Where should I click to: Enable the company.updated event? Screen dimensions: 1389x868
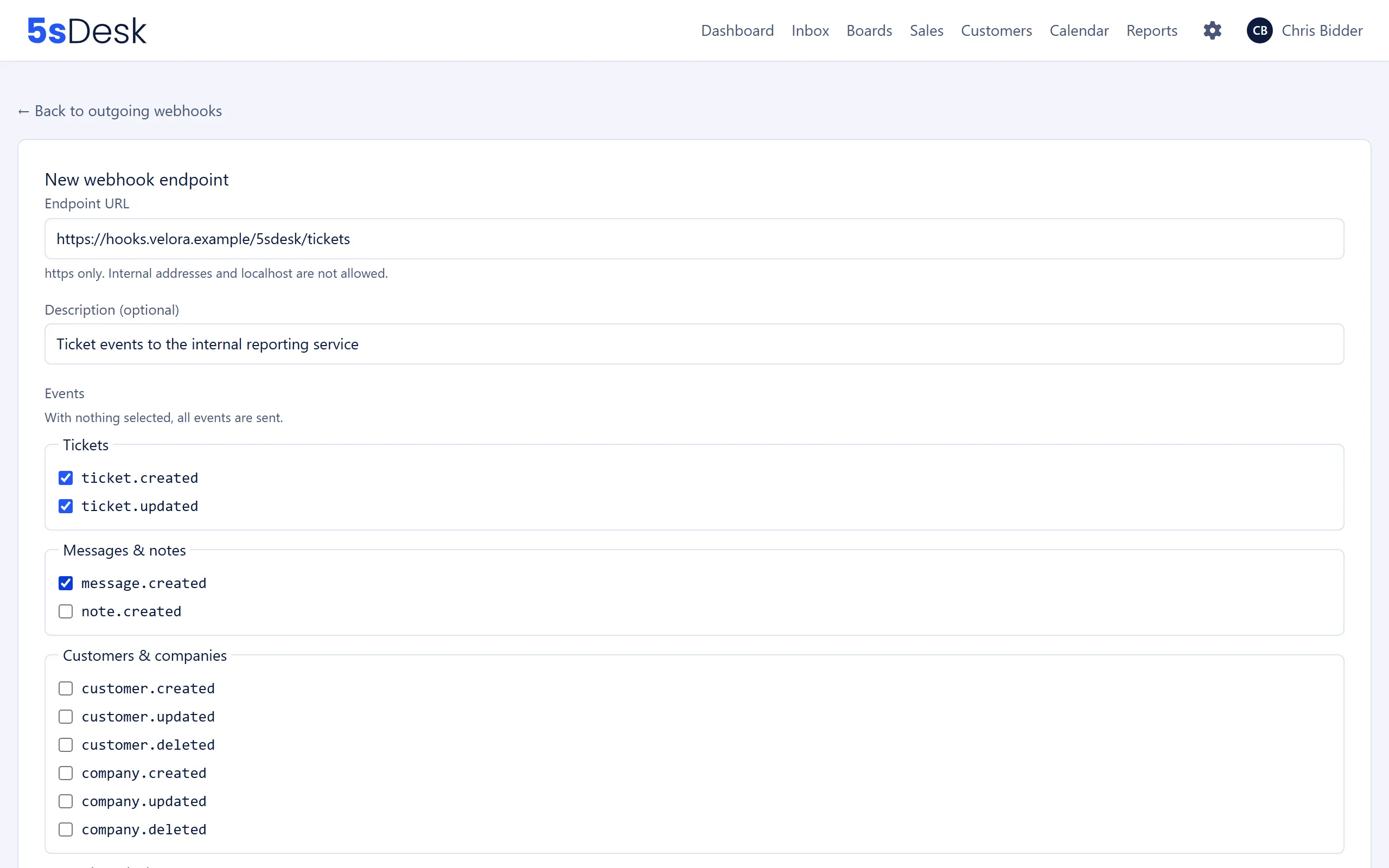pyautogui.click(x=66, y=800)
